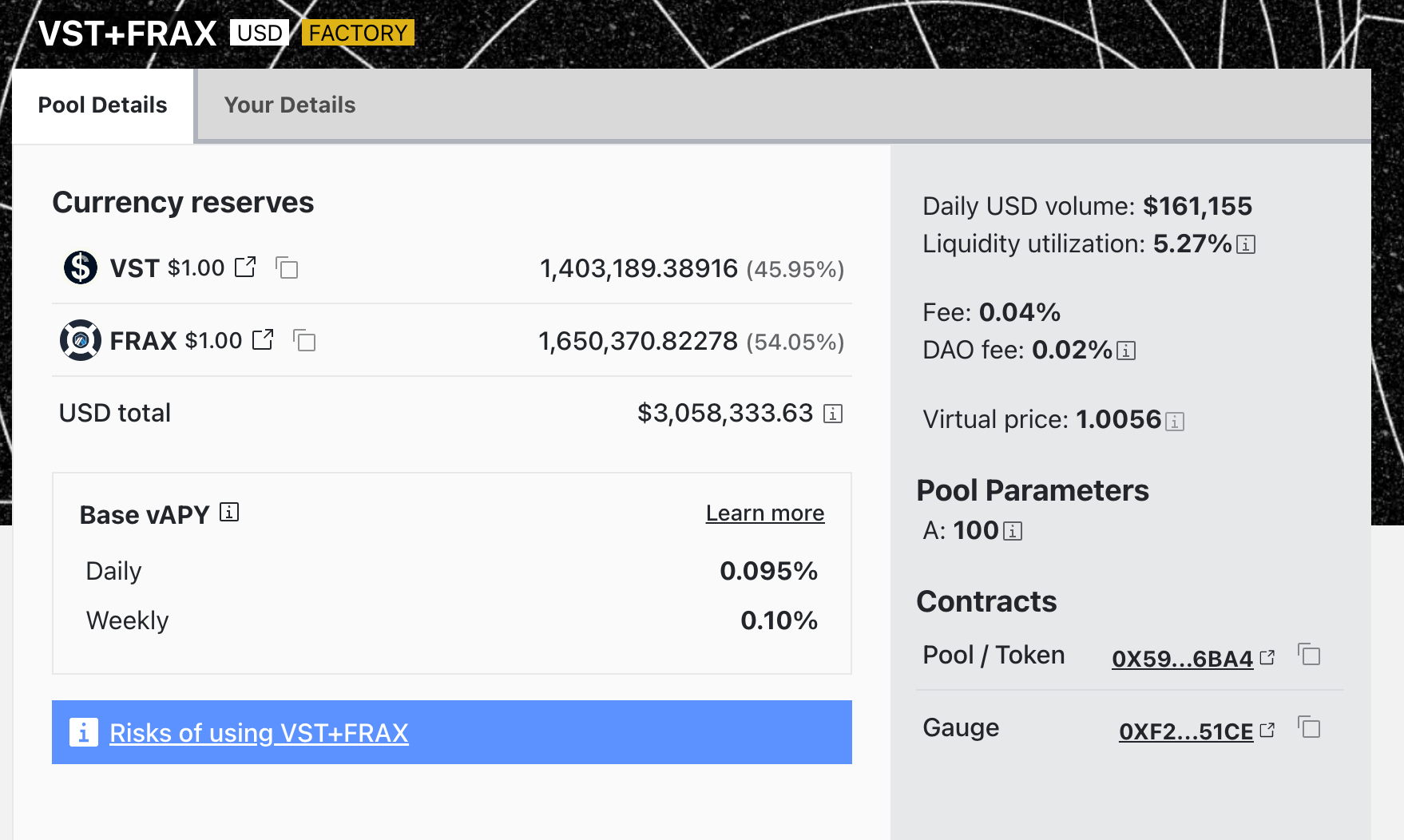1404x840 pixels.
Task: Copy the FRAX token address
Action: coord(304,340)
